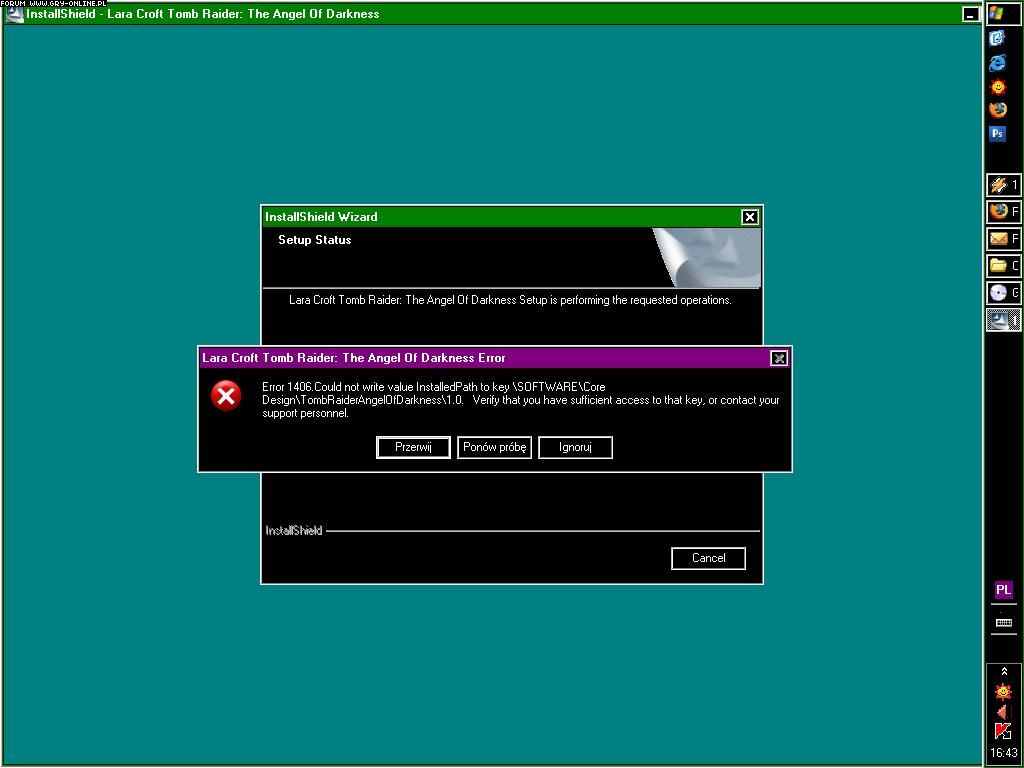Launch Outlook Express from quick launch

[997, 39]
